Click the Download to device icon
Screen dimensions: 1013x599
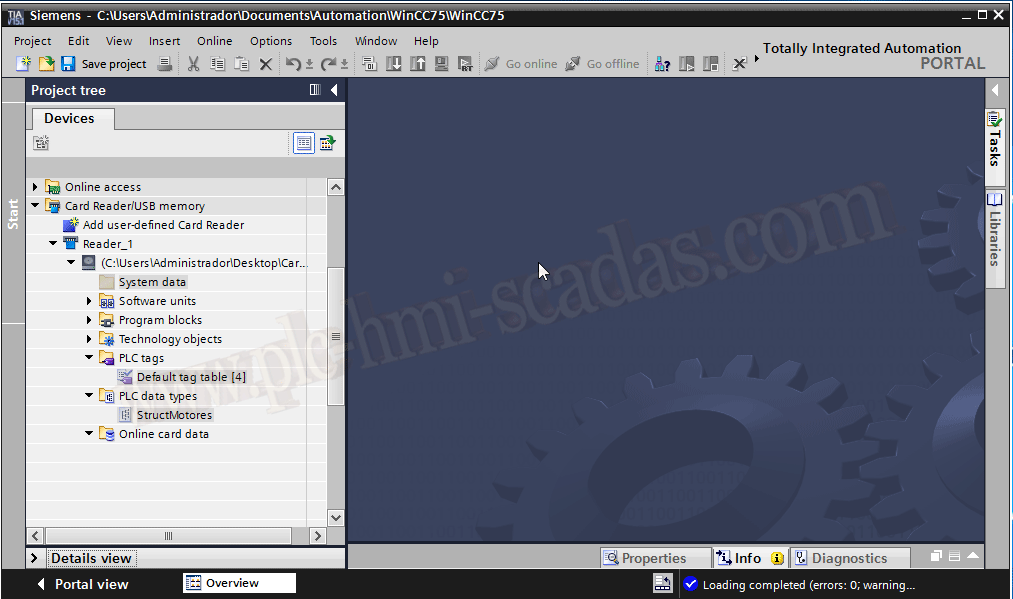coord(394,64)
